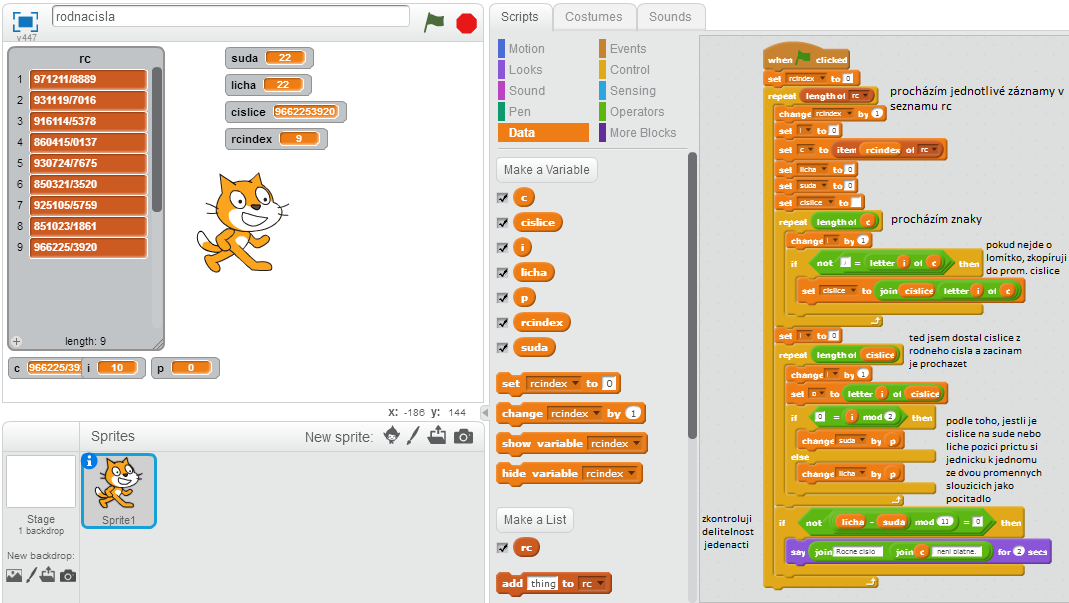1069x603 pixels.
Task: Choose backdrop from library icon
Action: click(14, 576)
